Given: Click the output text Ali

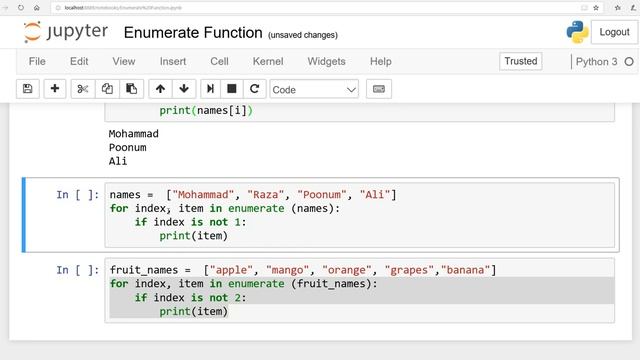Looking at the screenshot, I should (118, 161).
